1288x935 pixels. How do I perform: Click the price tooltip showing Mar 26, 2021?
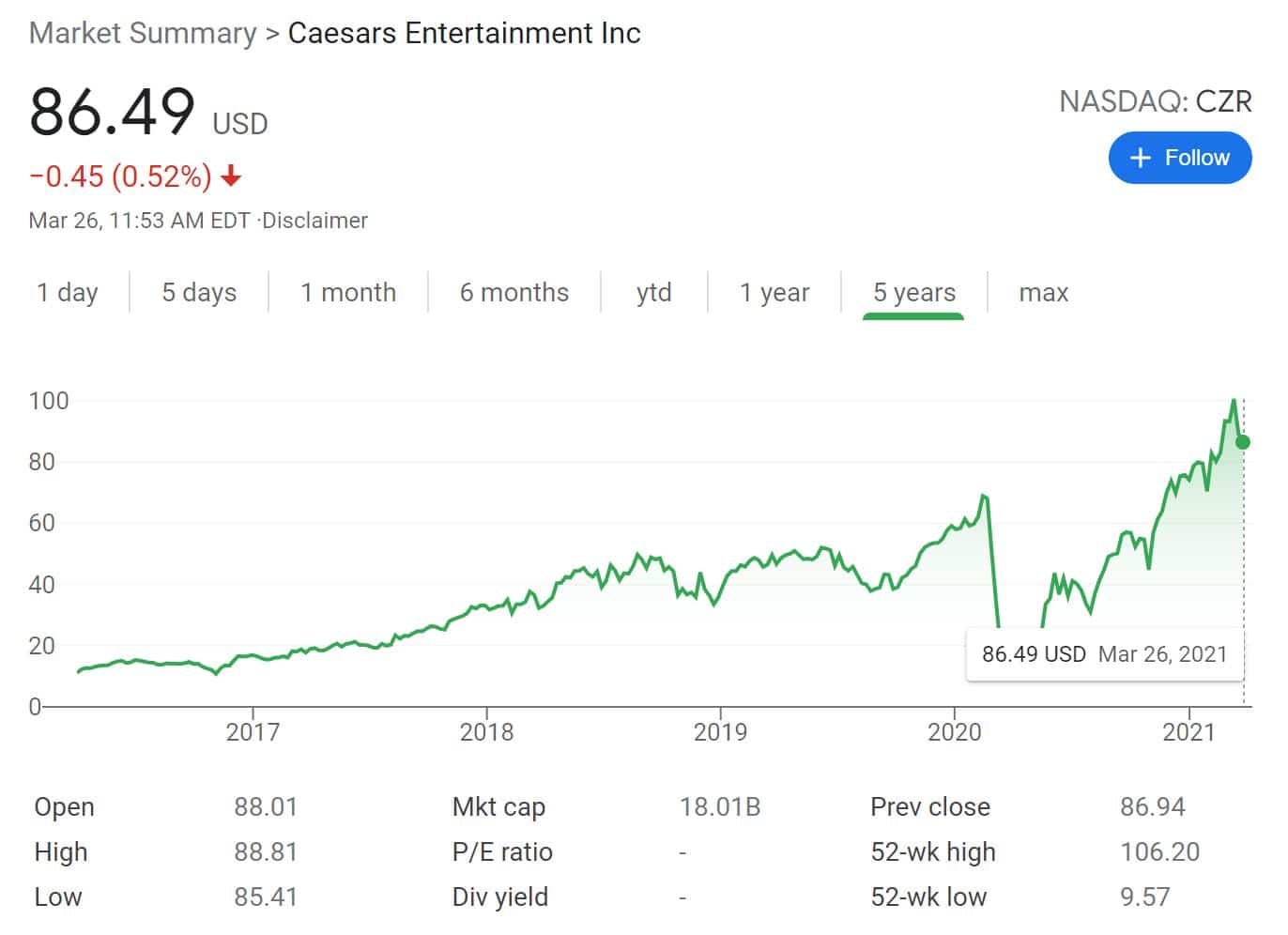click(1104, 654)
